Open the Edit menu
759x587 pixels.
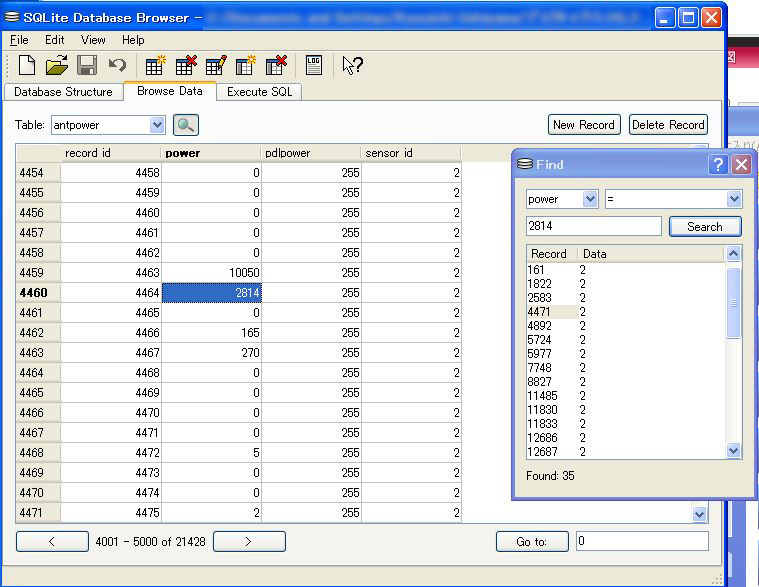[55, 40]
